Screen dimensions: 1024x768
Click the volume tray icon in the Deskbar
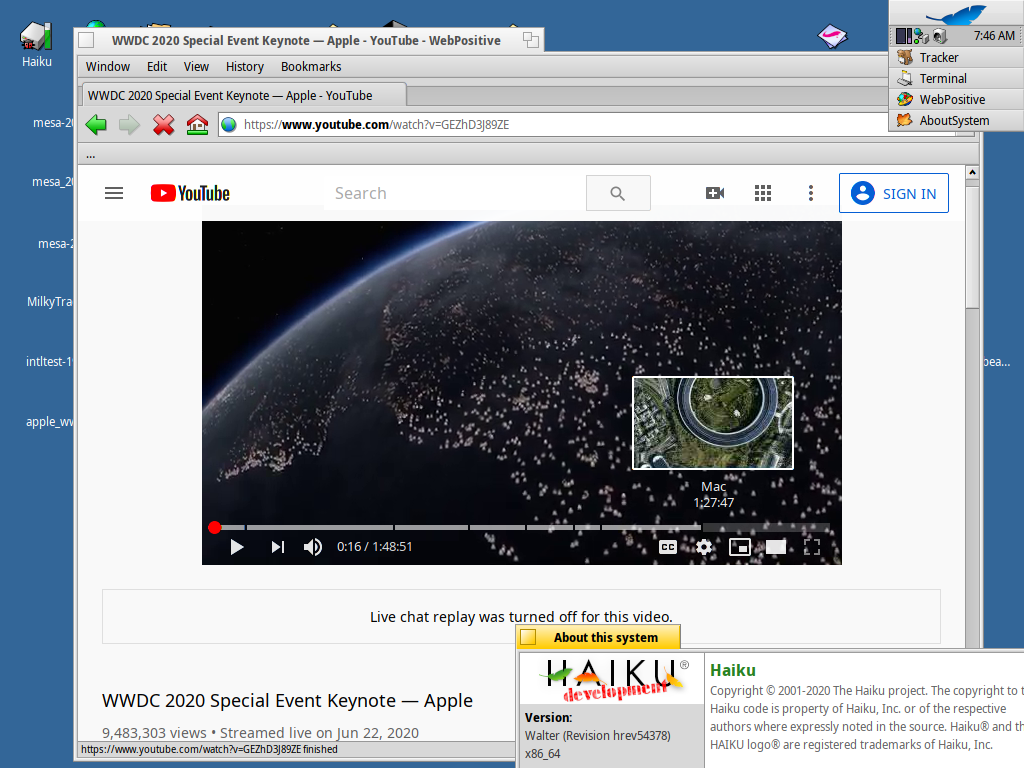pyautogui.click(x=940, y=36)
